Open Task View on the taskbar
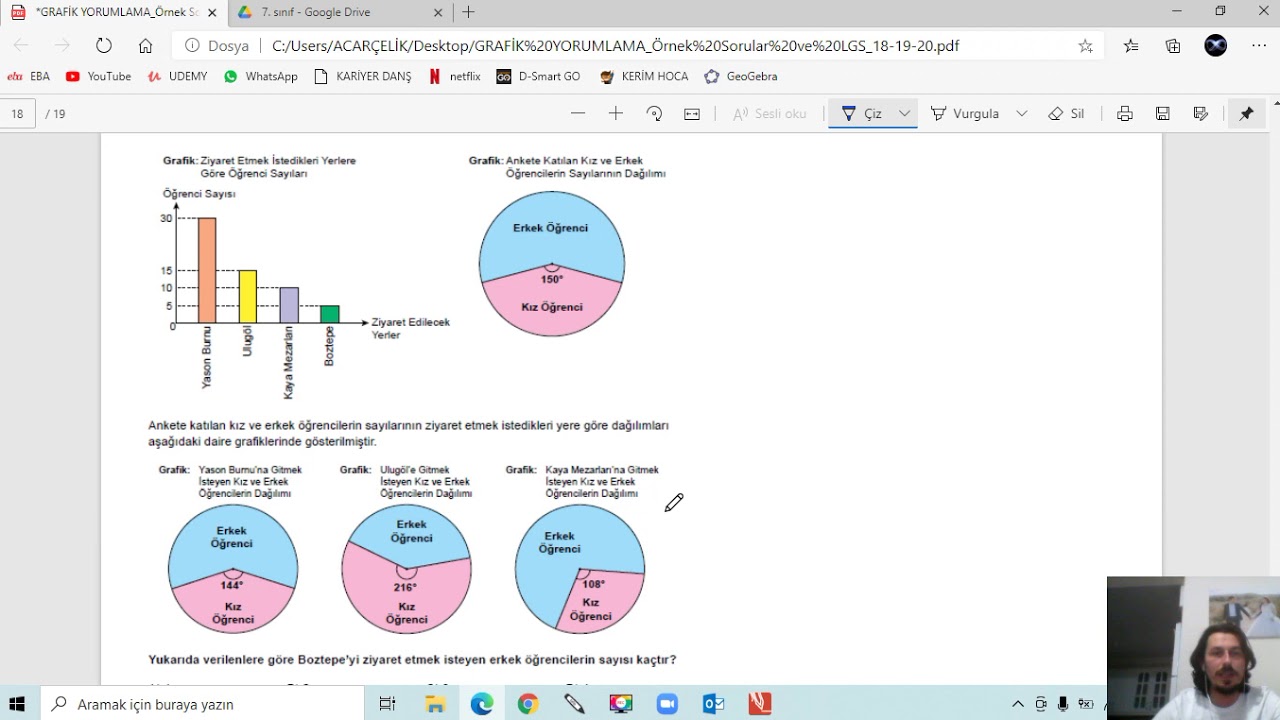The height and width of the screenshot is (720, 1280). [x=388, y=704]
